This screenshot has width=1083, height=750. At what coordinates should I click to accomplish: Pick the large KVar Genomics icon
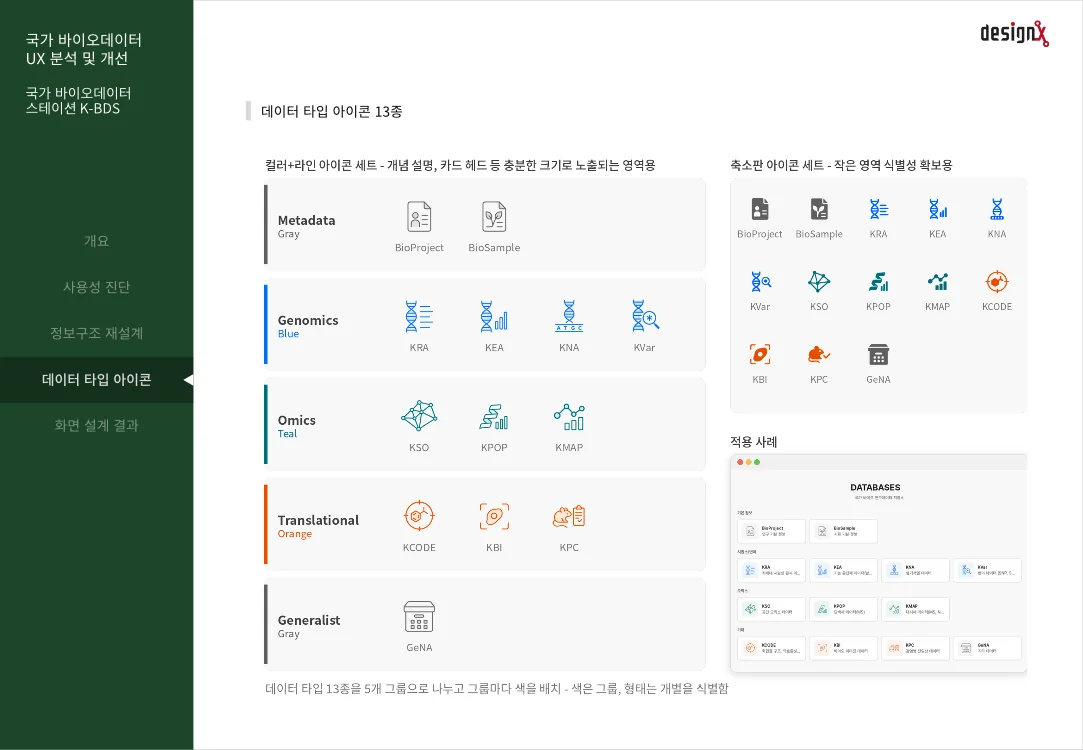pos(644,316)
